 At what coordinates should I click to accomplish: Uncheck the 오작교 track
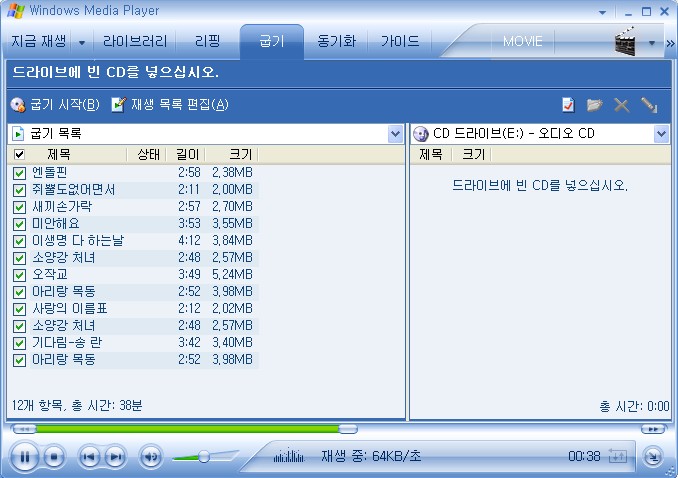coord(19,275)
